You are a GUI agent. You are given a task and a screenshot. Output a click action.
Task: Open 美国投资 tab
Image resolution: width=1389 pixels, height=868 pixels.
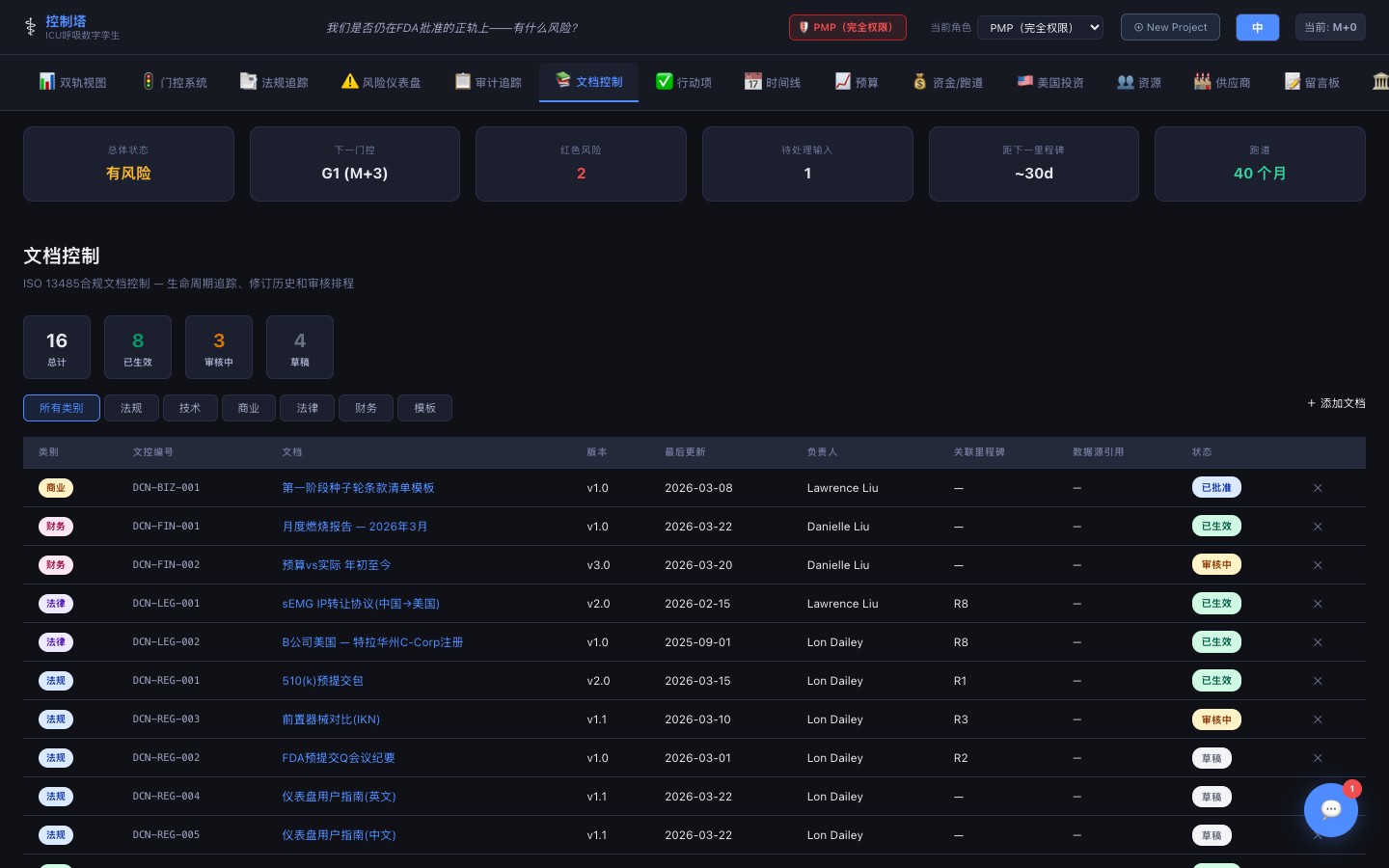tap(1050, 82)
